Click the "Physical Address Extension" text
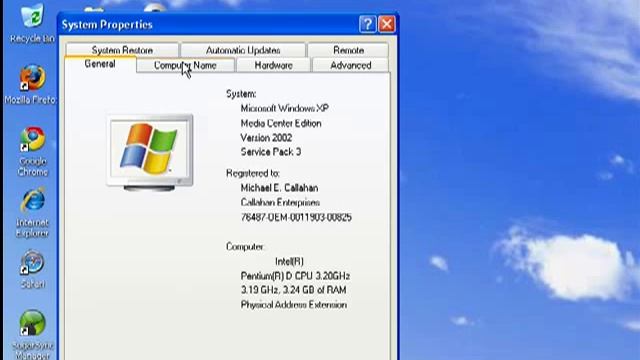 (x=294, y=305)
